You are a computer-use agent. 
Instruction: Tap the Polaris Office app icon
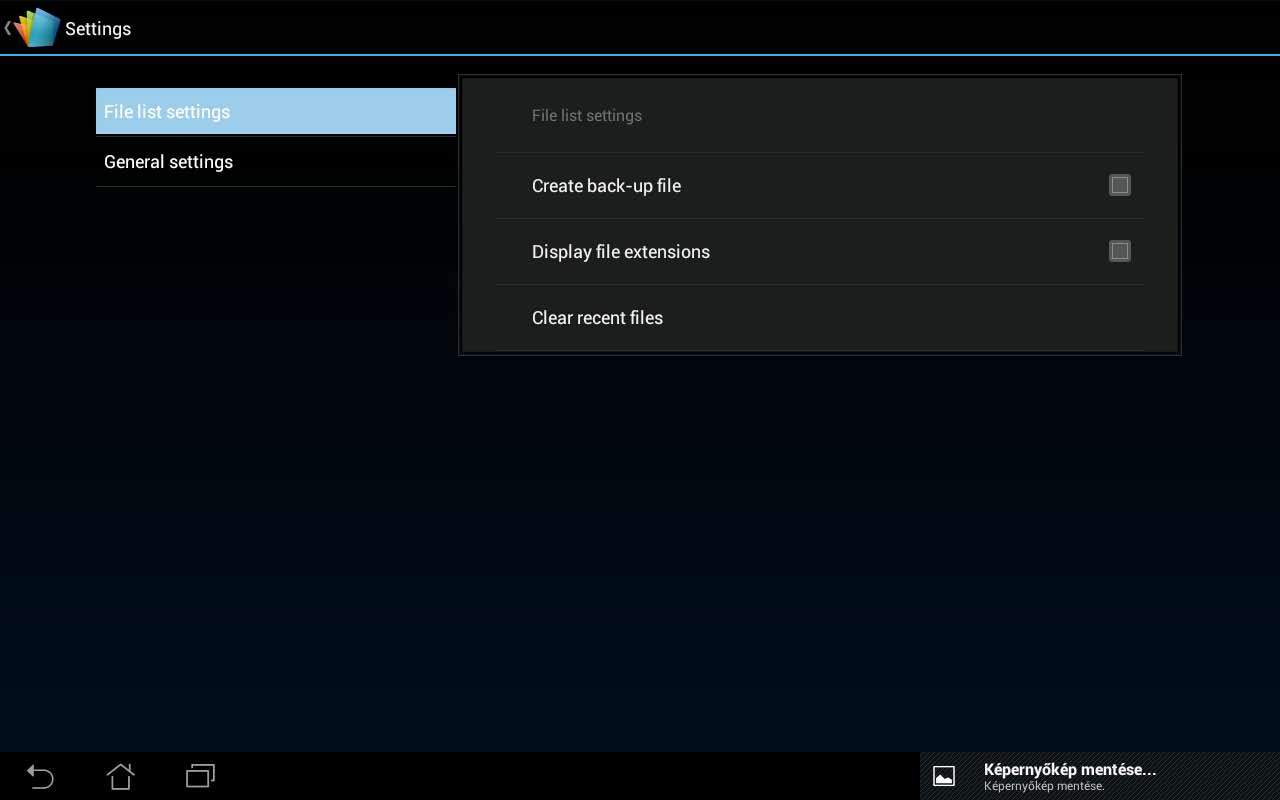[37, 28]
